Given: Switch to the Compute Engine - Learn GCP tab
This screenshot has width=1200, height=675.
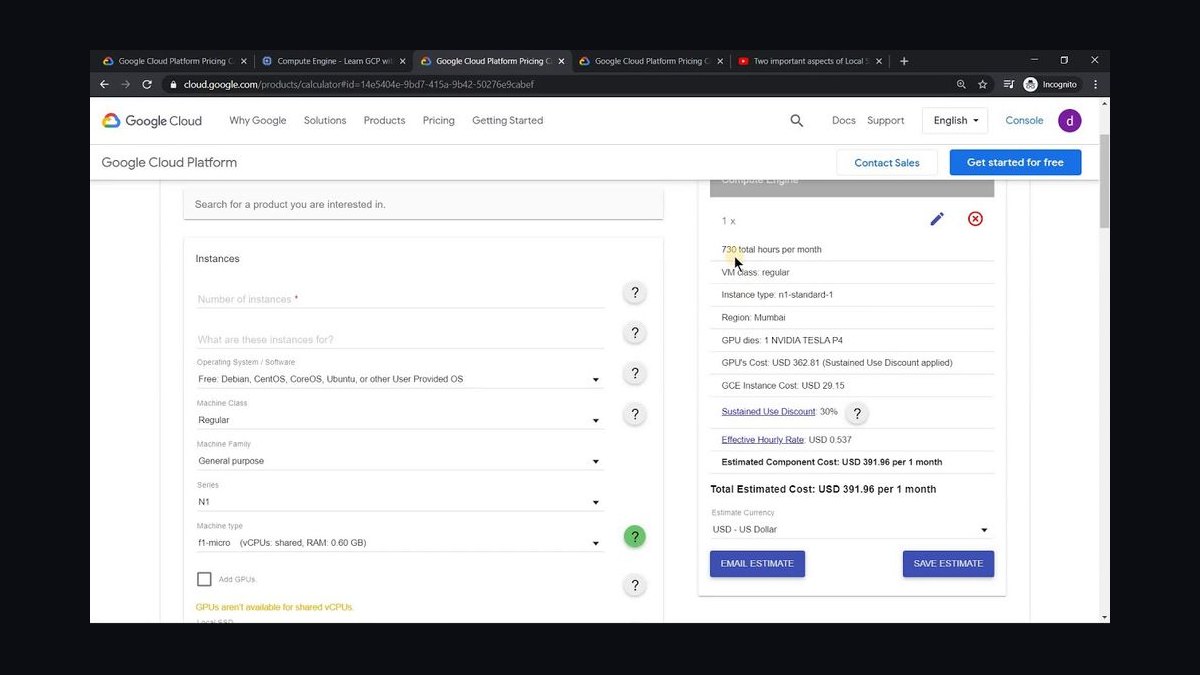Looking at the screenshot, I should pyautogui.click(x=333, y=61).
